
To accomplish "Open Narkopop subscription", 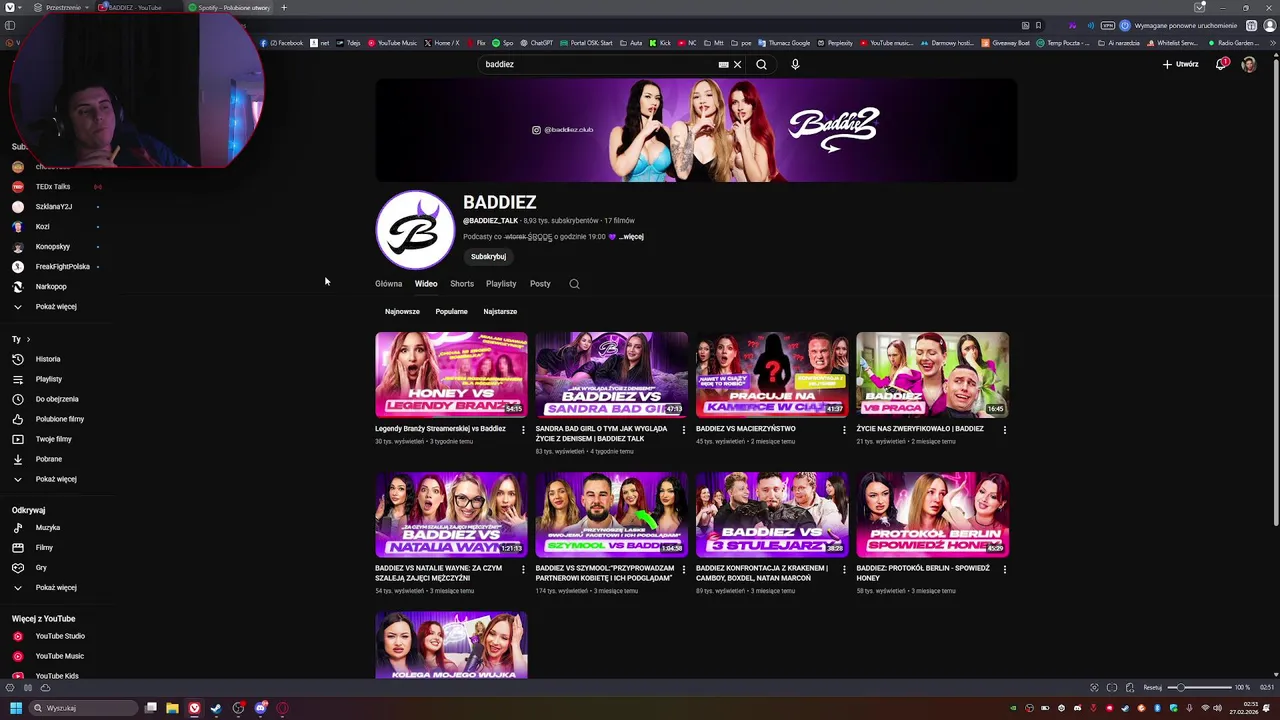I will coord(51,287).
